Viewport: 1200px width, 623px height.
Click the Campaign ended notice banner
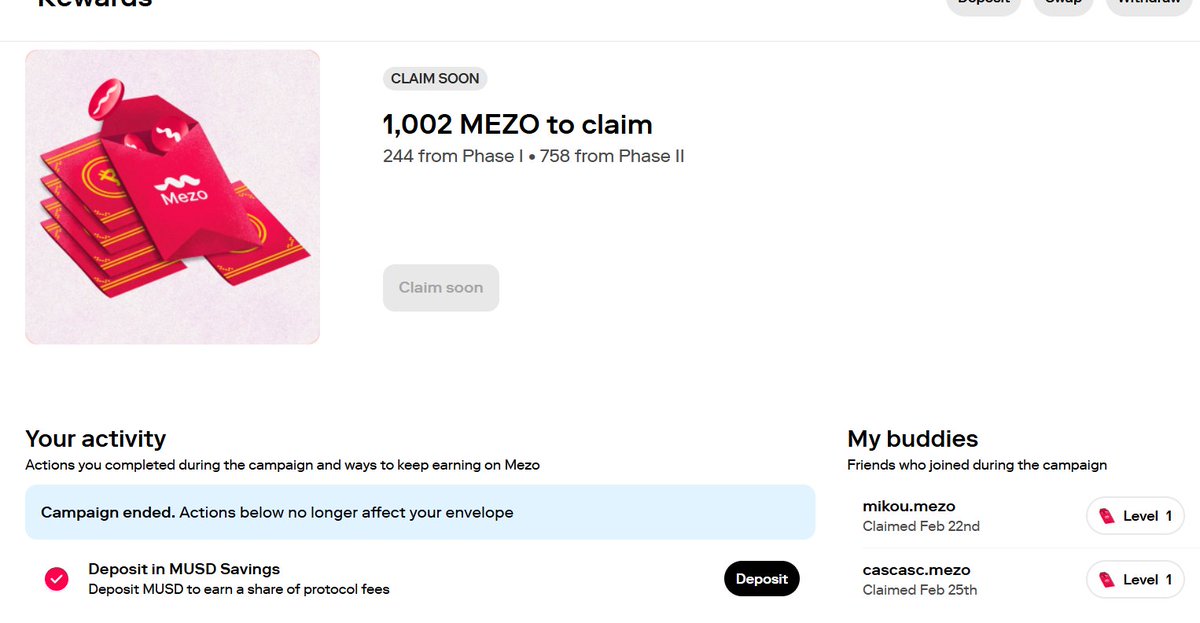pyautogui.click(x=420, y=513)
